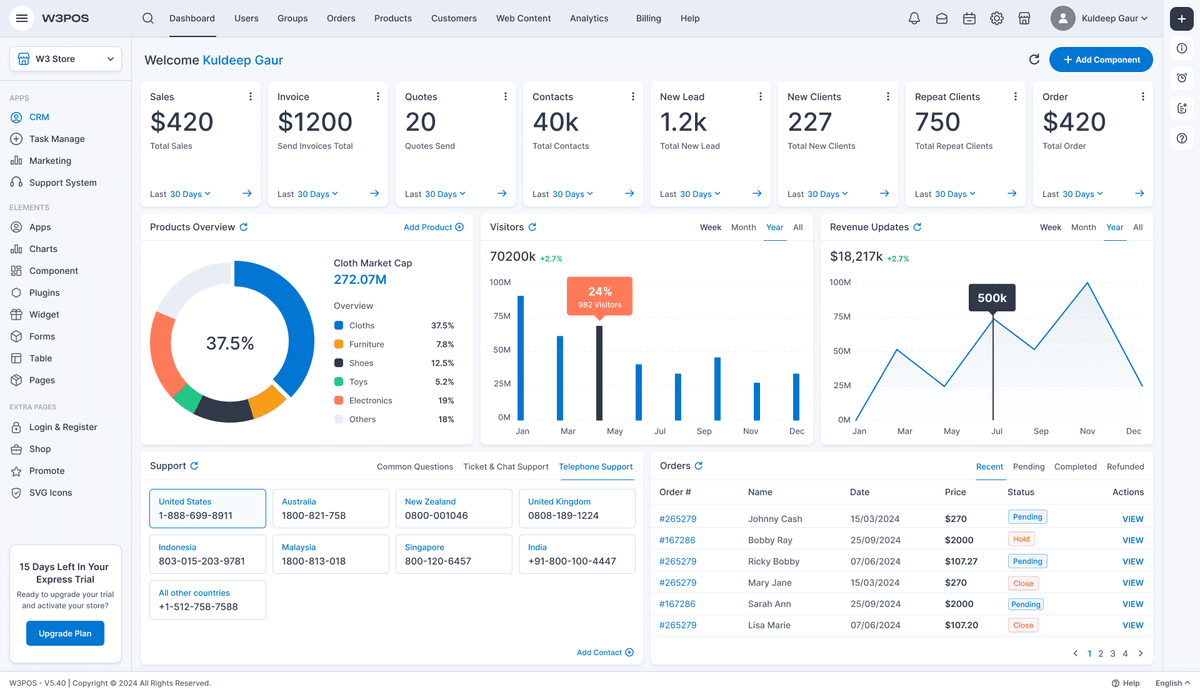Click the arrow on the New Clients card

pos(884,194)
